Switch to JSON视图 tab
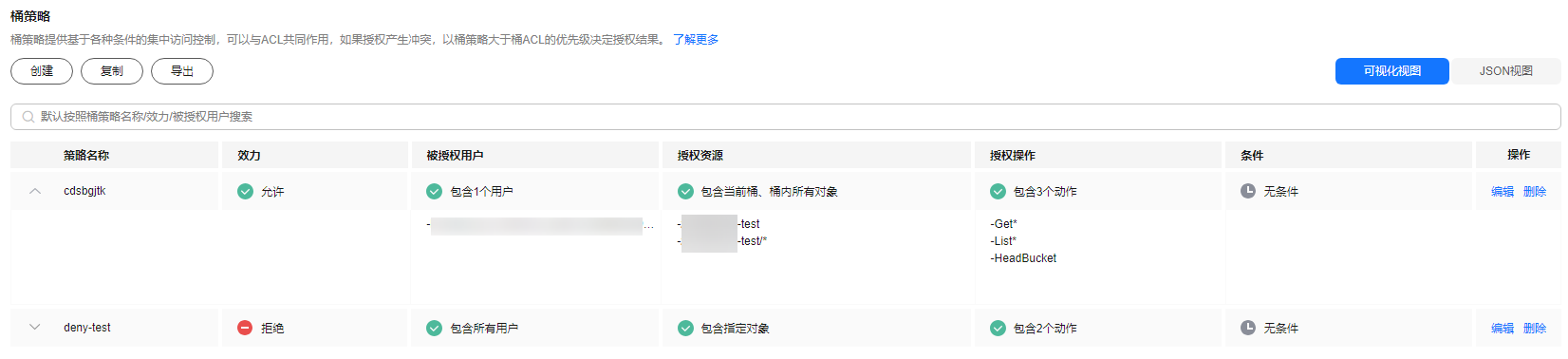 tap(1505, 71)
